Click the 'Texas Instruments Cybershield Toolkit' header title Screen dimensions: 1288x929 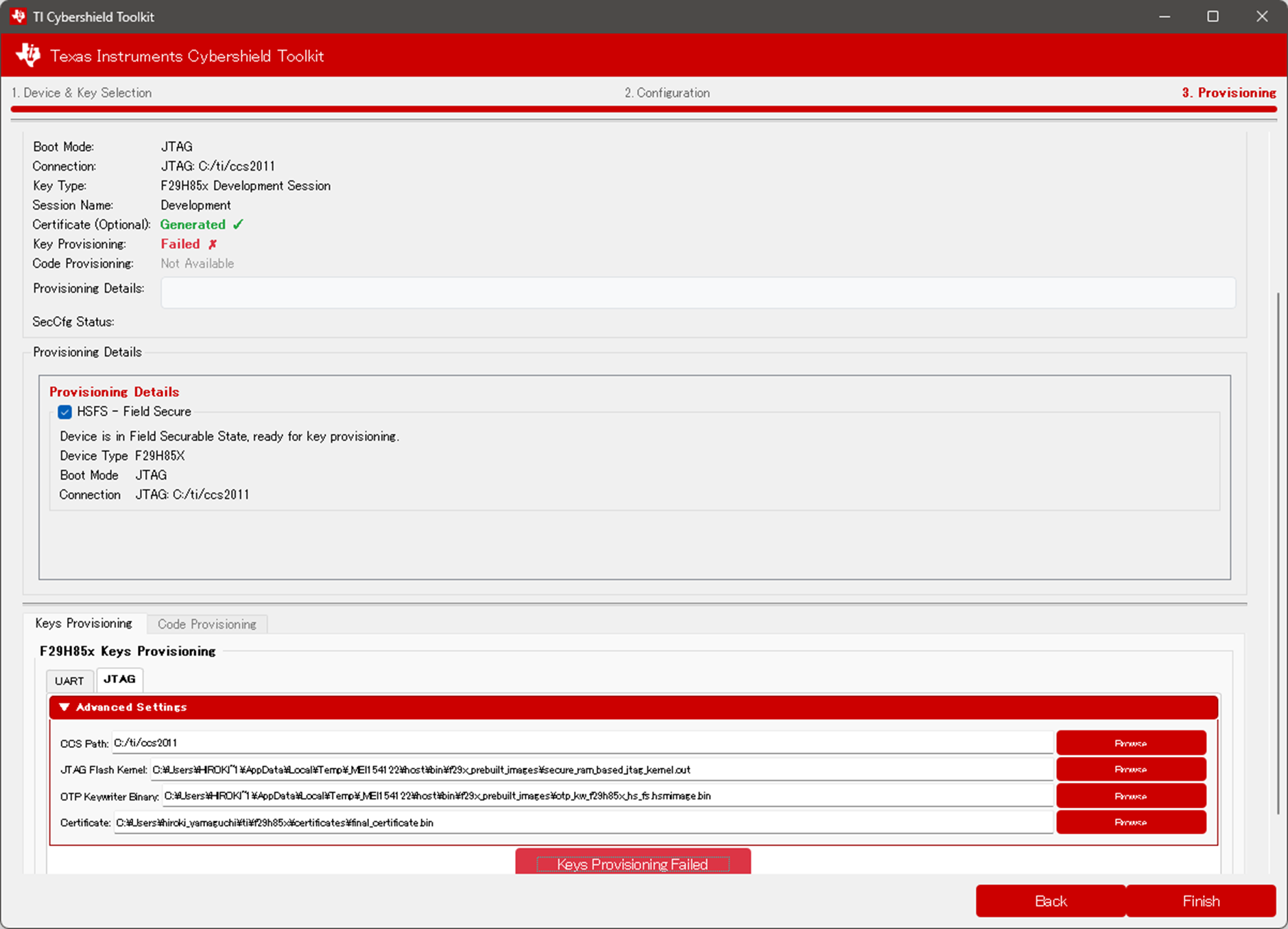pyautogui.click(x=187, y=56)
